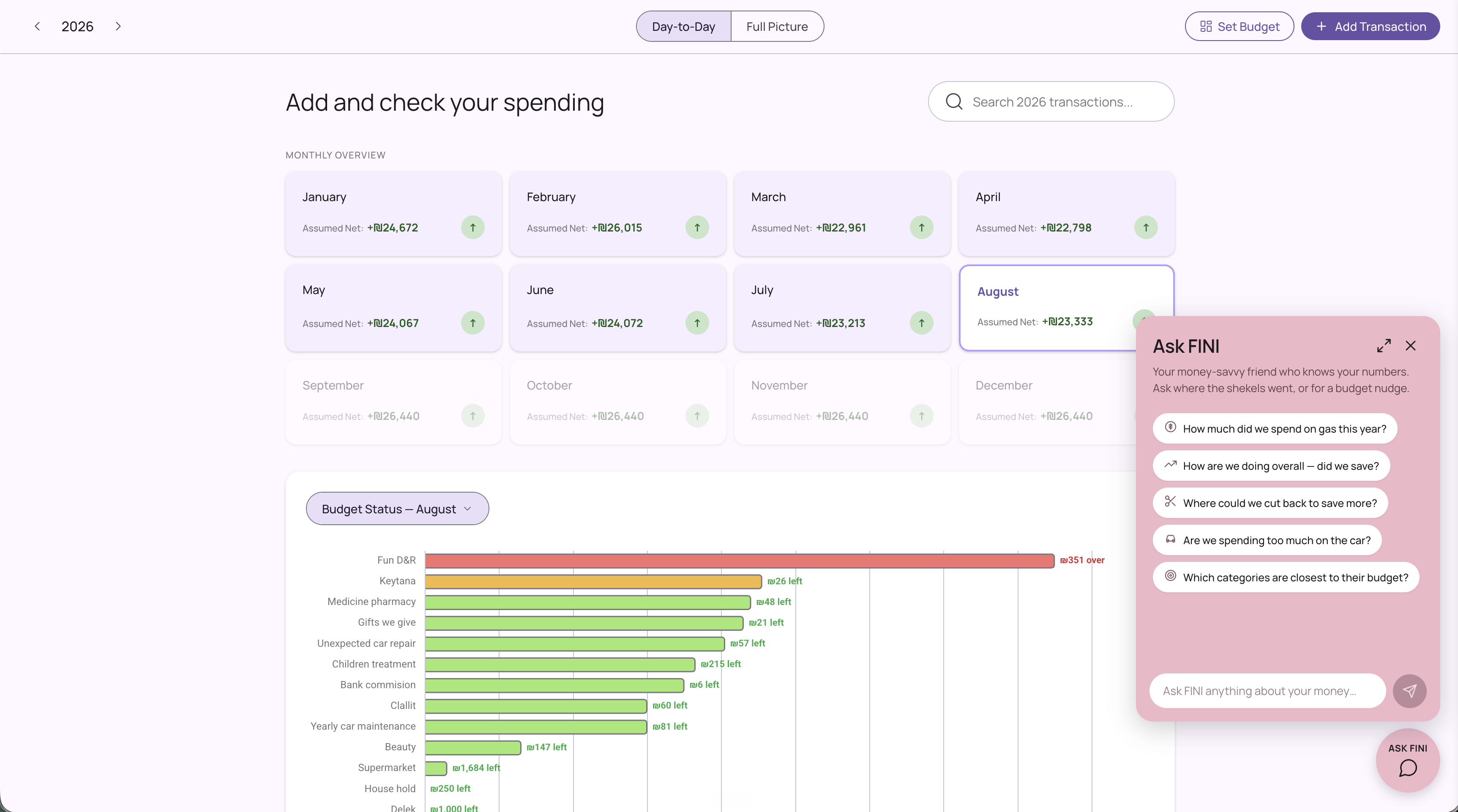Click April's green up-arrow icon

pos(1146,227)
